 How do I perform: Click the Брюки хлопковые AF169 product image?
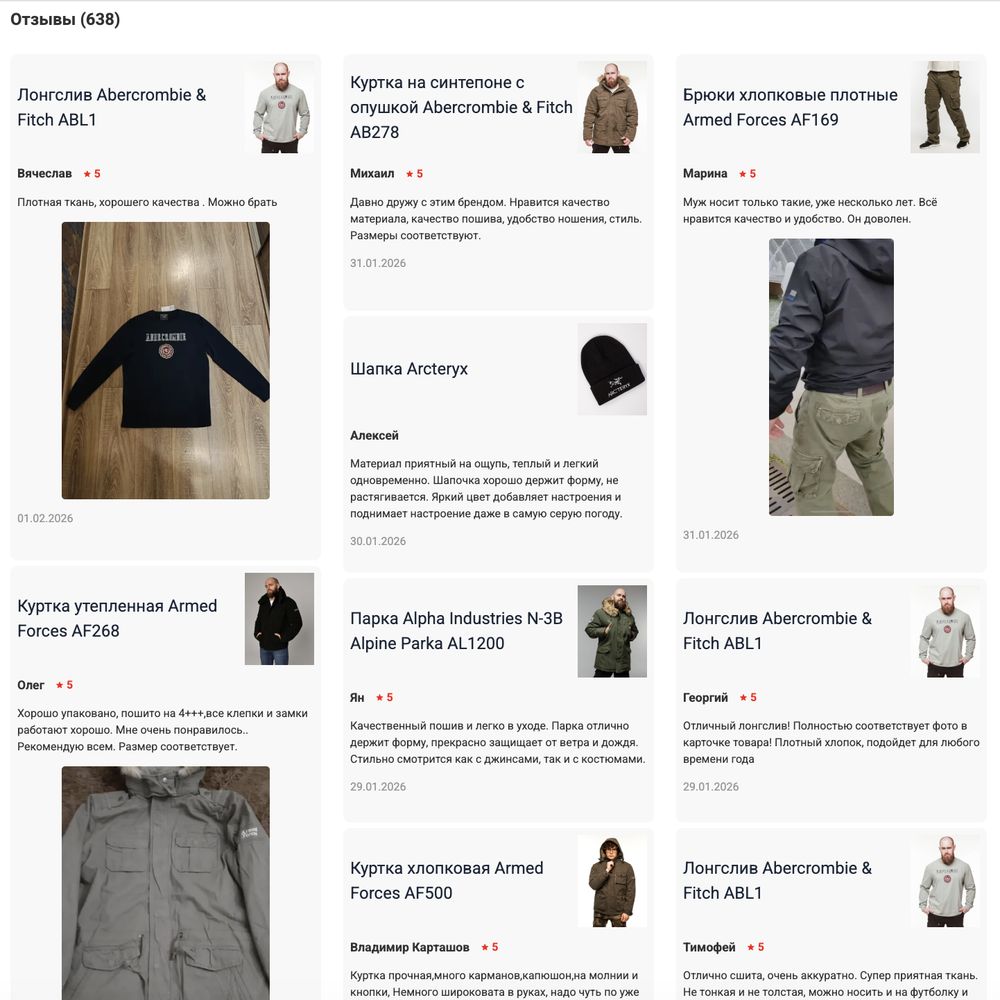(x=945, y=107)
